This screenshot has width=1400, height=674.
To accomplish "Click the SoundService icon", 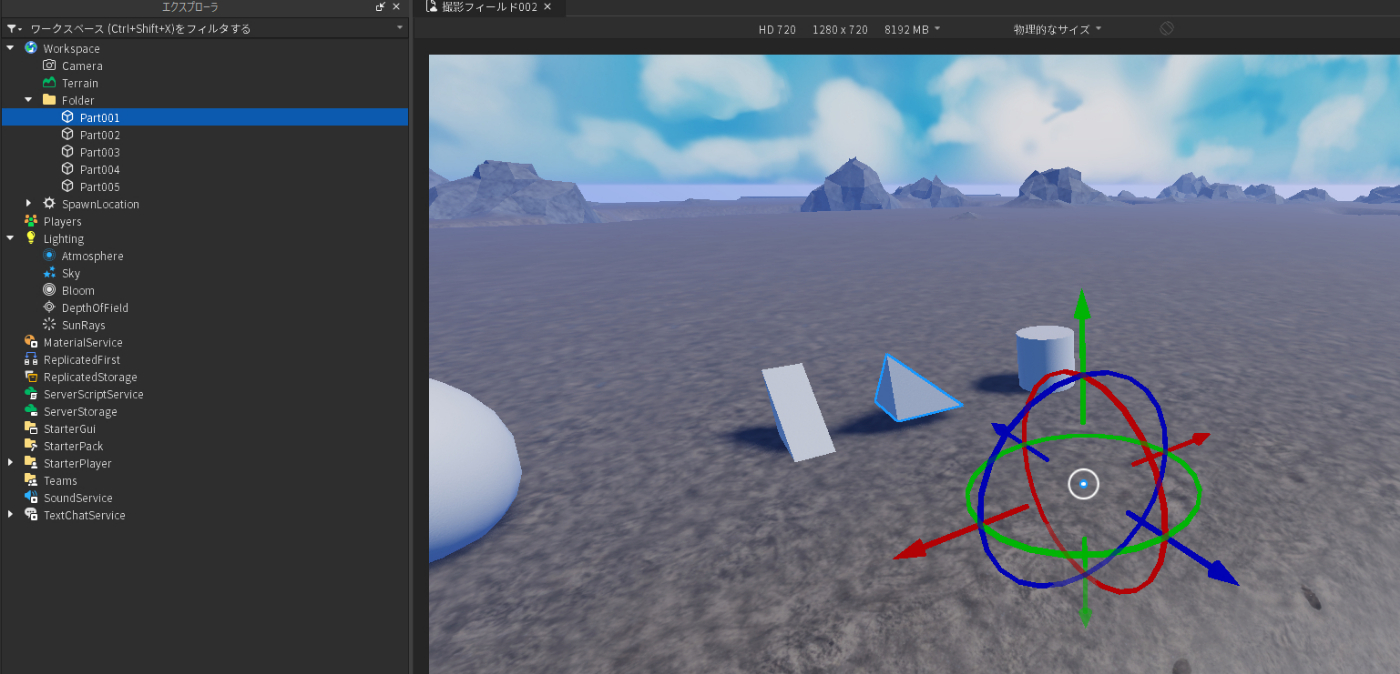I will 31,498.
